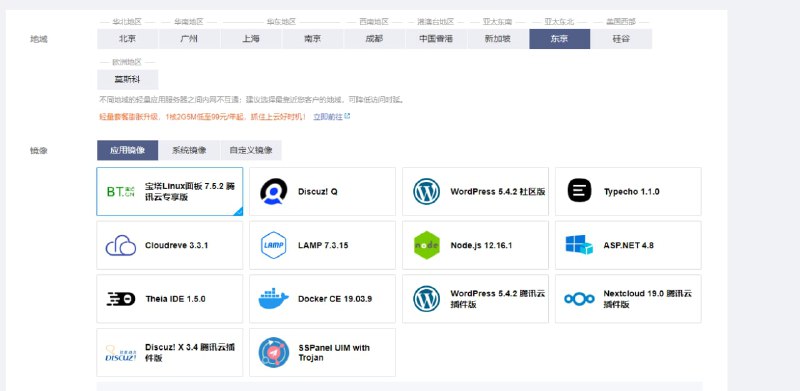Image resolution: width=800 pixels, height=391 pixels.
Task: Click the orange 轻量套餐重磅升级 promo text
Action: click(x=202, y=116)
